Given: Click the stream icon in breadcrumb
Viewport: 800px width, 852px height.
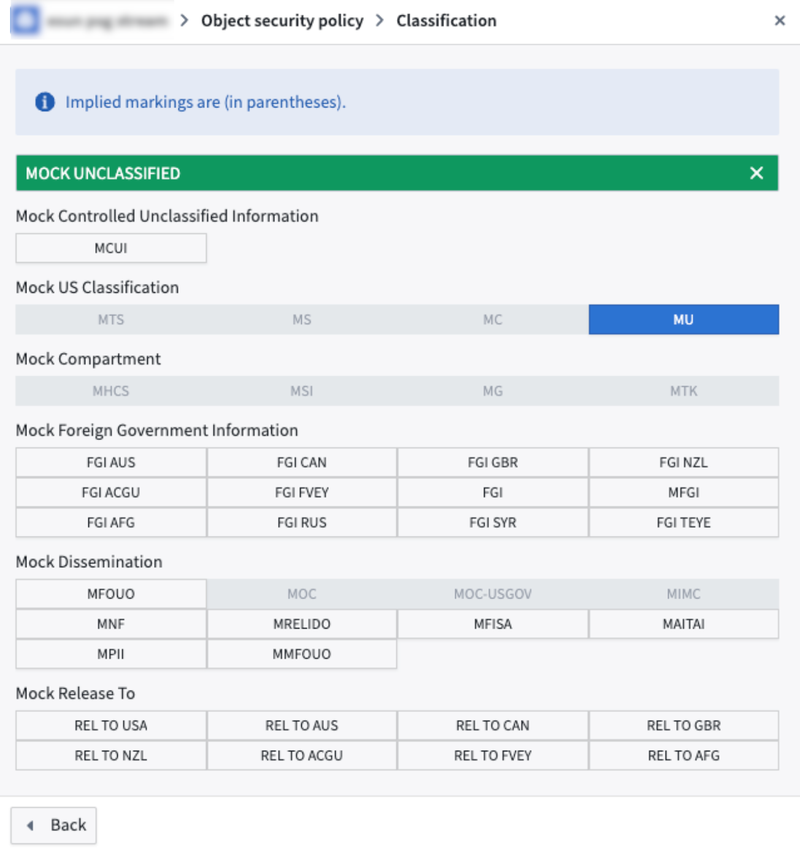Looking at the screenshot, I should [23, 20].
